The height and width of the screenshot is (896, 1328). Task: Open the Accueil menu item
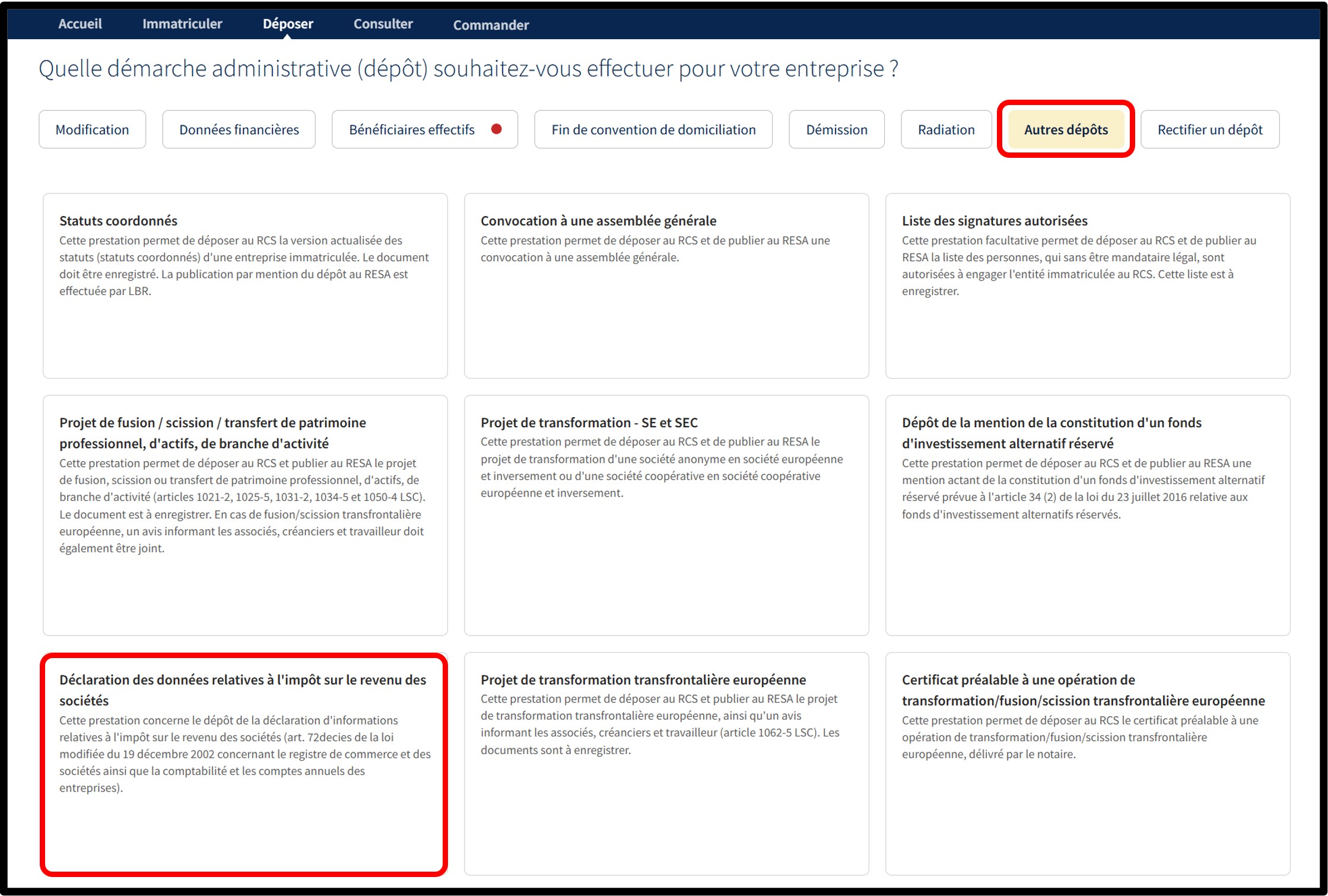click(x=80, y=24)
